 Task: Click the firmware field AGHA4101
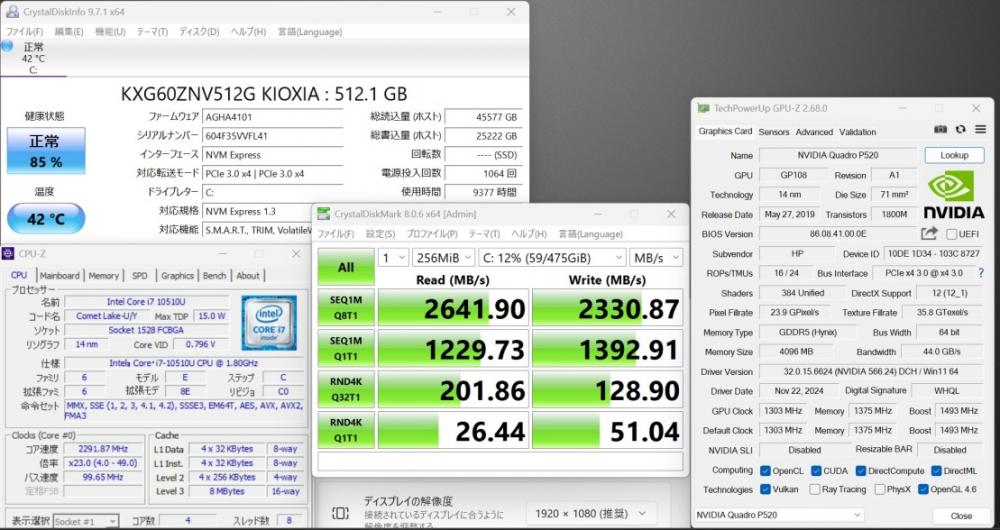273,117
